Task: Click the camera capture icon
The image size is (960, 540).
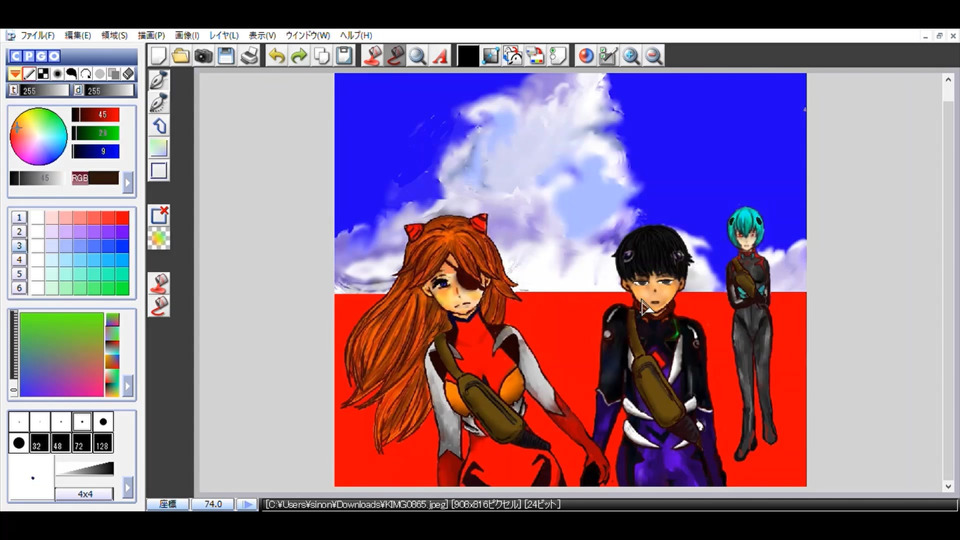Action: [203, 56]
